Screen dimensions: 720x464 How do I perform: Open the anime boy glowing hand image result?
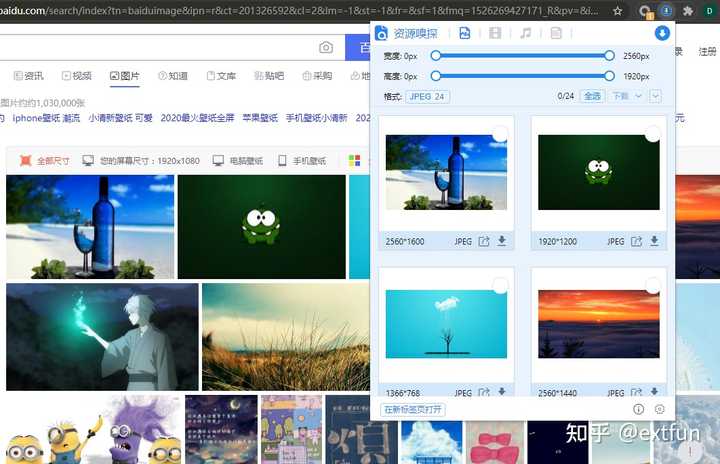click(102, 337)
